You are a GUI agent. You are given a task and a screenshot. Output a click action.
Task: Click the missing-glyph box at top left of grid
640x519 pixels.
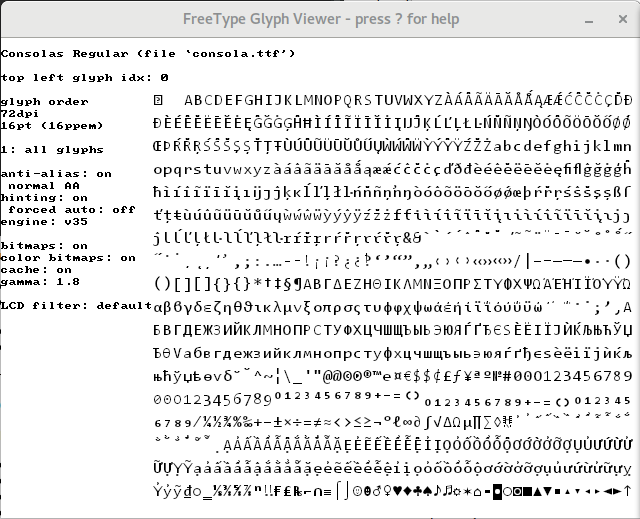coord(158,100)
